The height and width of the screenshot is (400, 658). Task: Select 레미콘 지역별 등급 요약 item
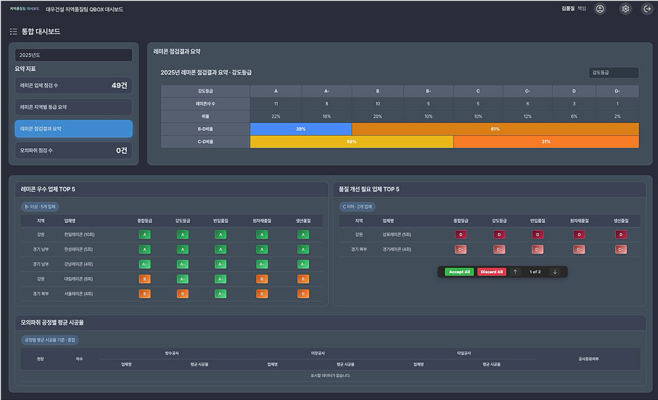pyautogui.click(x=74, y=107)
